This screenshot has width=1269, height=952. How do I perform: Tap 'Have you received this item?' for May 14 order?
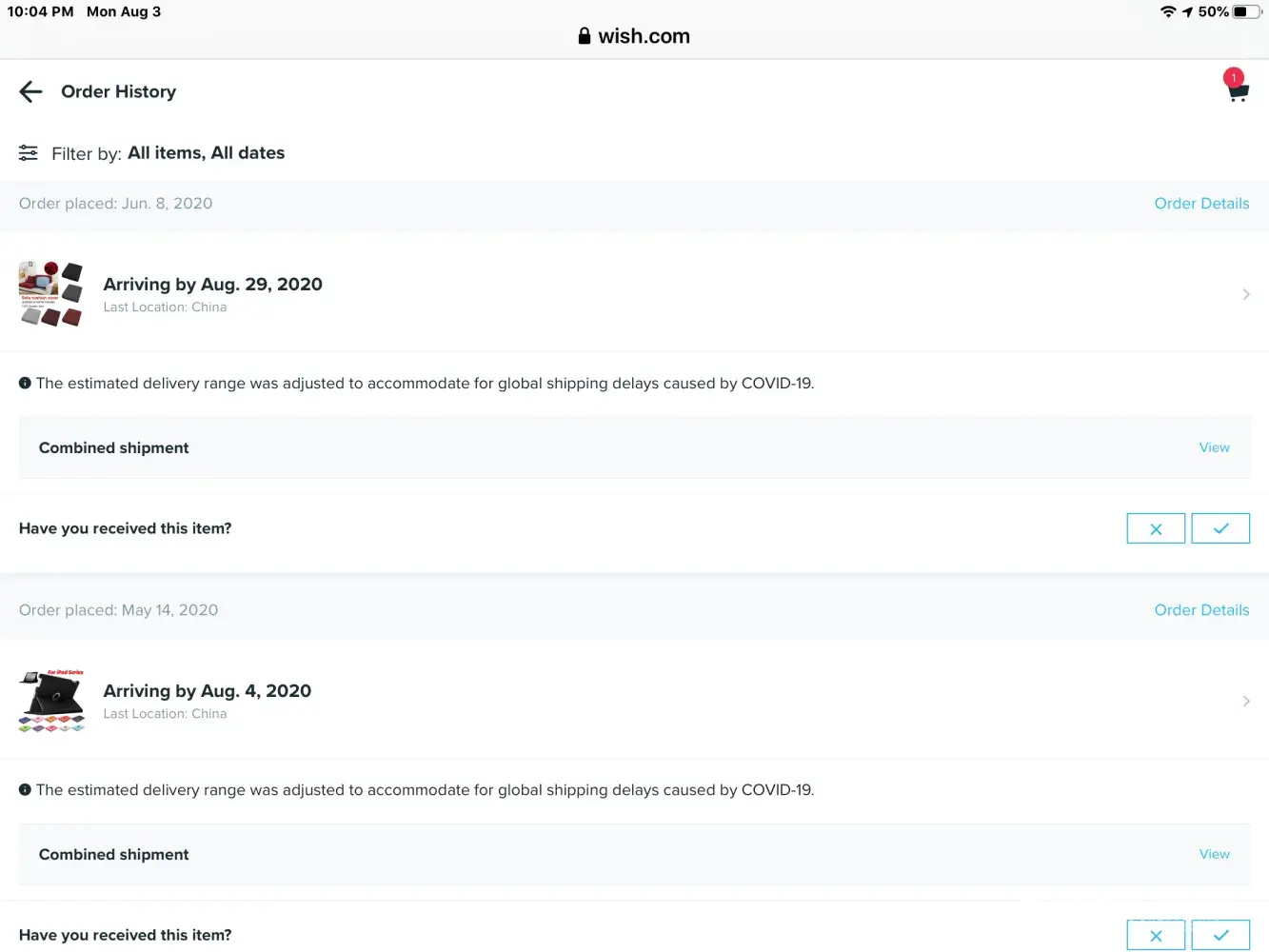[x=126, y=935]
